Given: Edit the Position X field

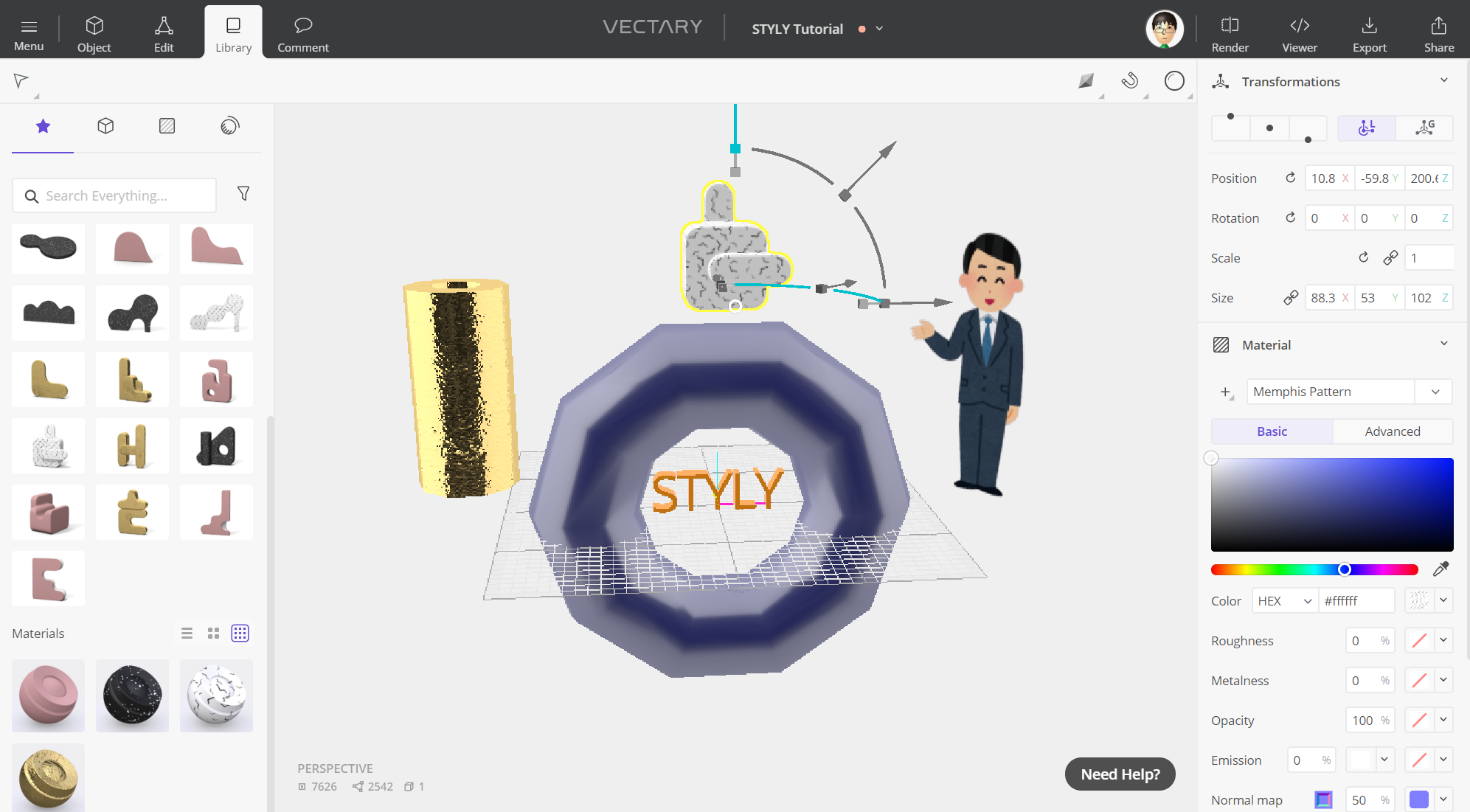Looking at the screenshot, I should [x=1330, y=178].
